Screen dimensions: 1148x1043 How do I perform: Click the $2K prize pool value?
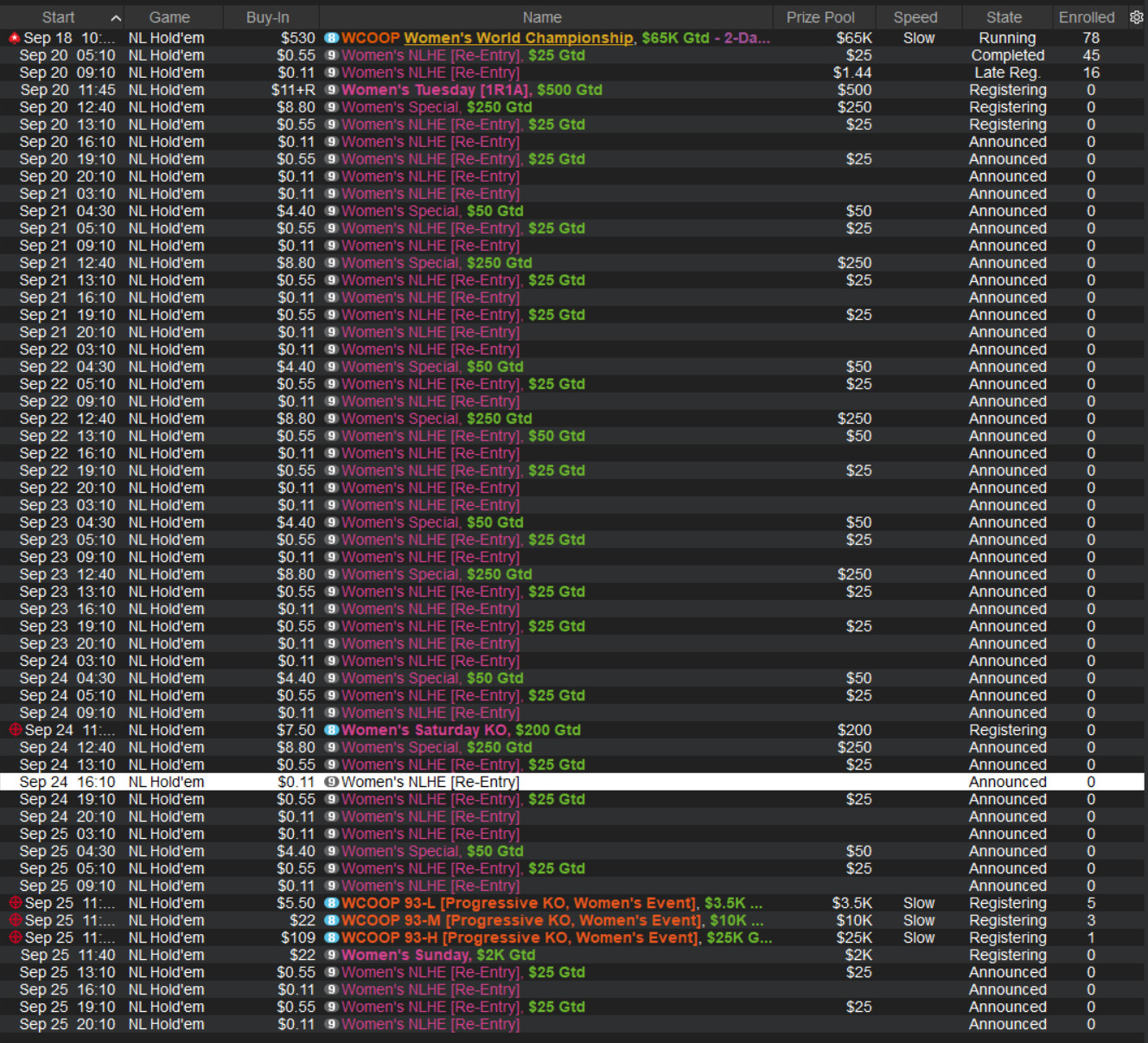pos(858,955)
